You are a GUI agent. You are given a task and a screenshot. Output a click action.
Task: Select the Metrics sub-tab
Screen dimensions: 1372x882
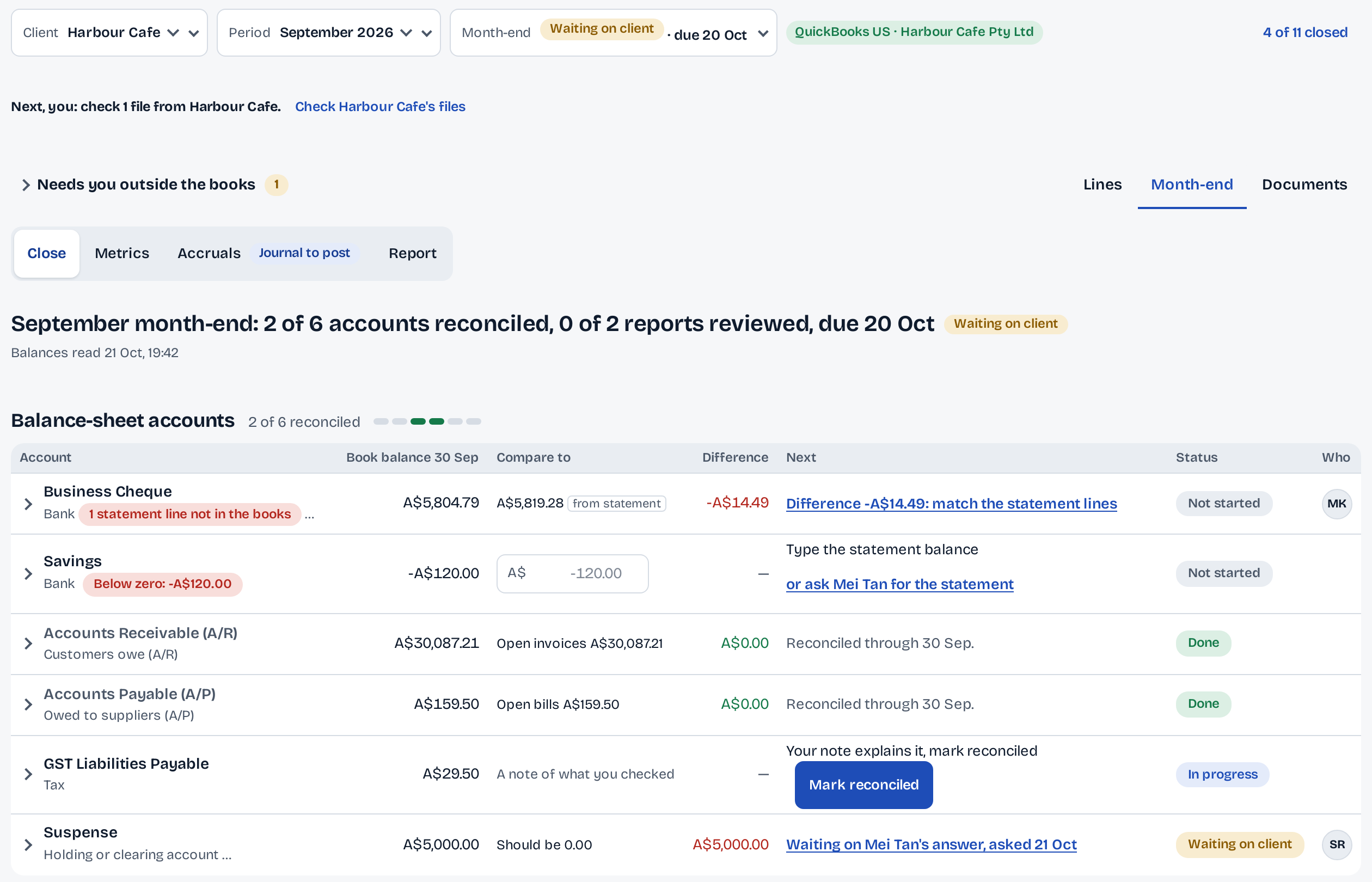122,253
